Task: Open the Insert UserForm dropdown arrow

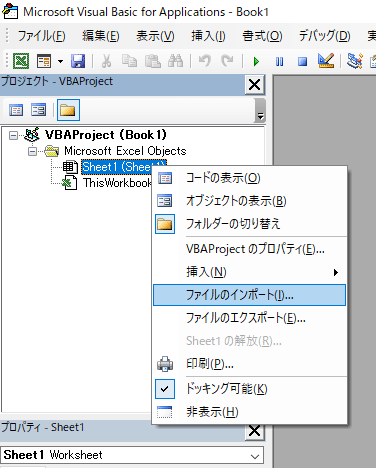Action: [x=60, y=61]
